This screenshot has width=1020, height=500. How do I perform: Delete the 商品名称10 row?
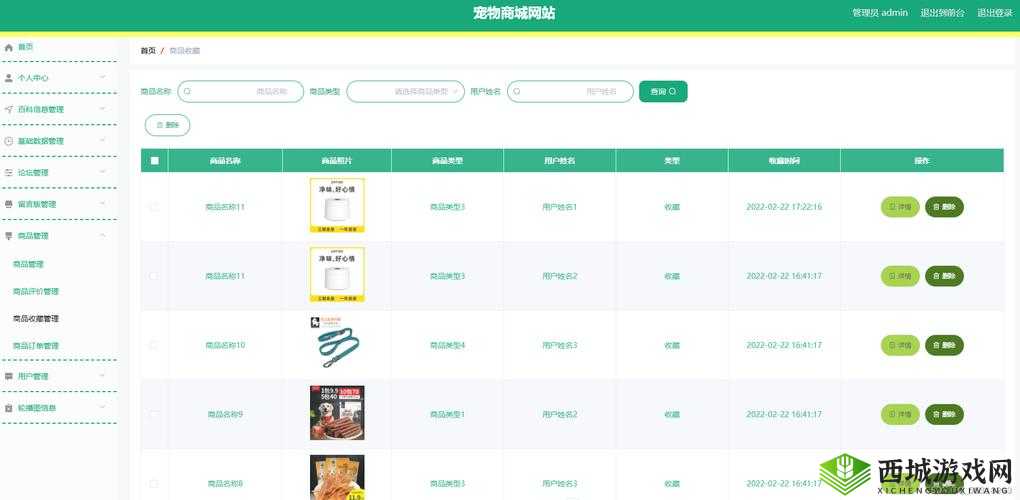click(945, 345)
